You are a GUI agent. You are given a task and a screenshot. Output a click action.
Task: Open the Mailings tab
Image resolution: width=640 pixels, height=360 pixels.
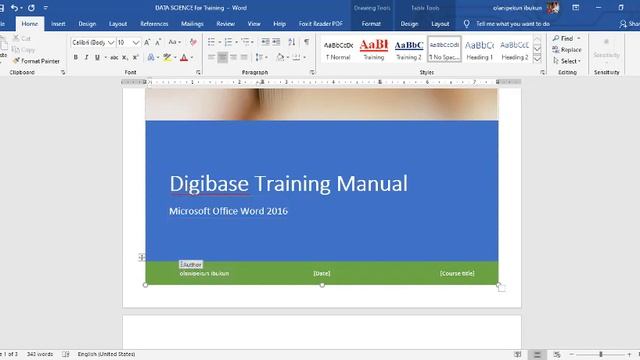(192, 24)
